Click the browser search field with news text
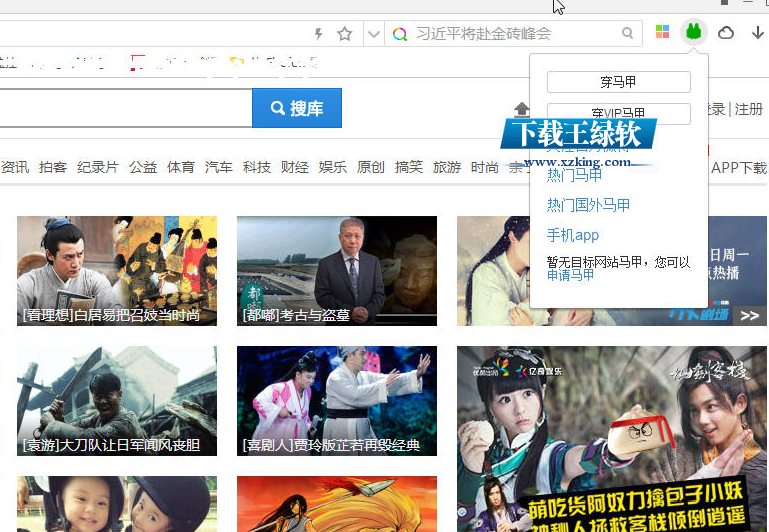The height and width of the screenshot is (532, 769). [515, 33]
